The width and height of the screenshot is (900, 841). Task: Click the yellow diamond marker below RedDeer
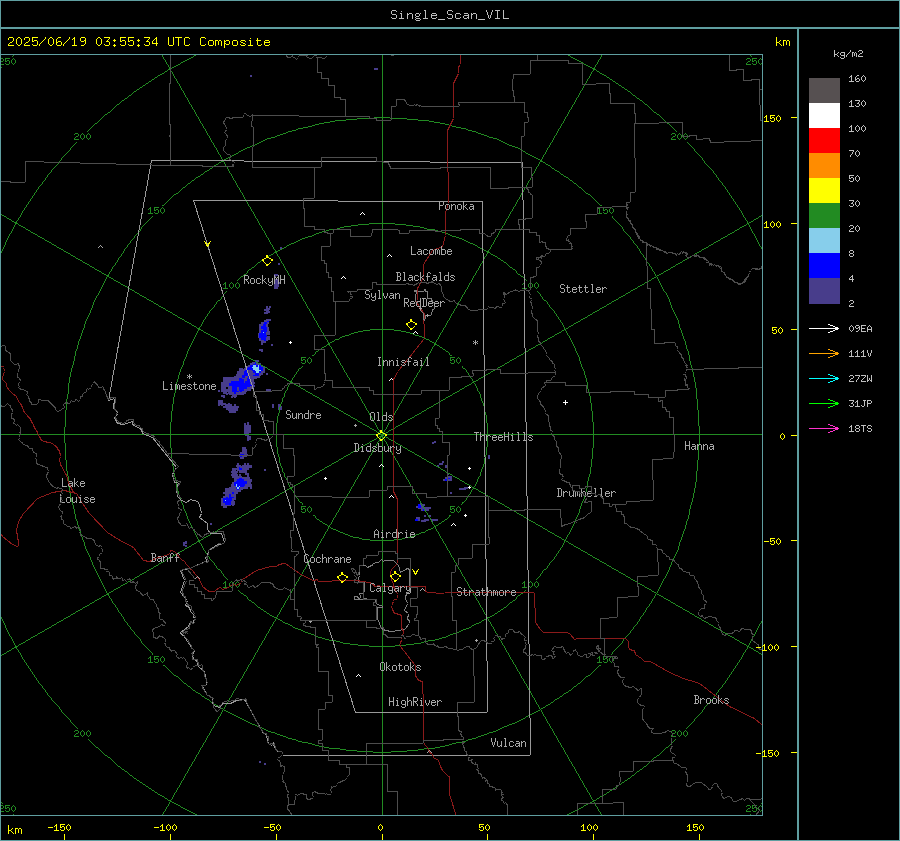point(411,325)
